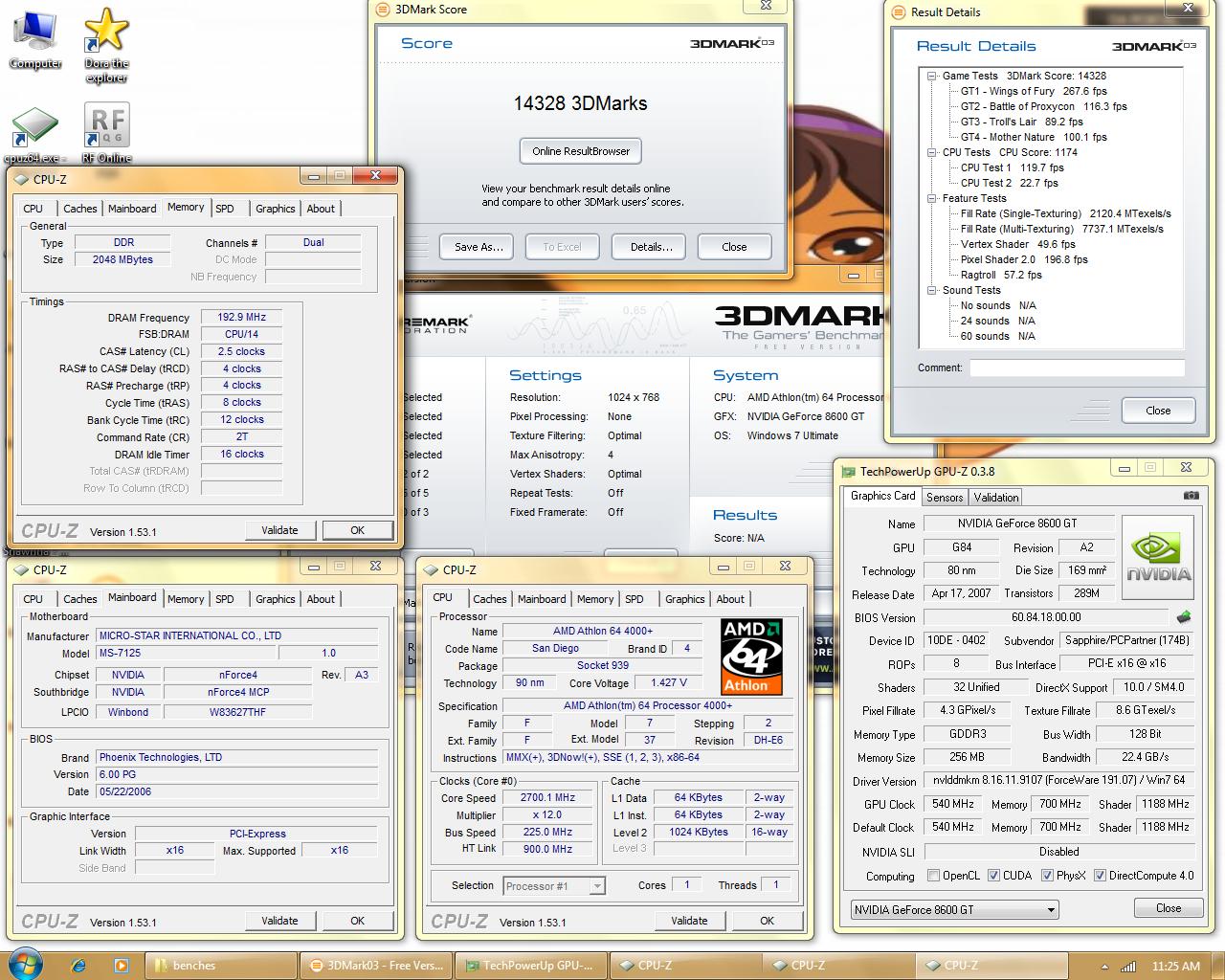Screen dimensions: 1225x980
Task: Click the MS-7125 motherboard model field
Action: (x=187, y=653)
